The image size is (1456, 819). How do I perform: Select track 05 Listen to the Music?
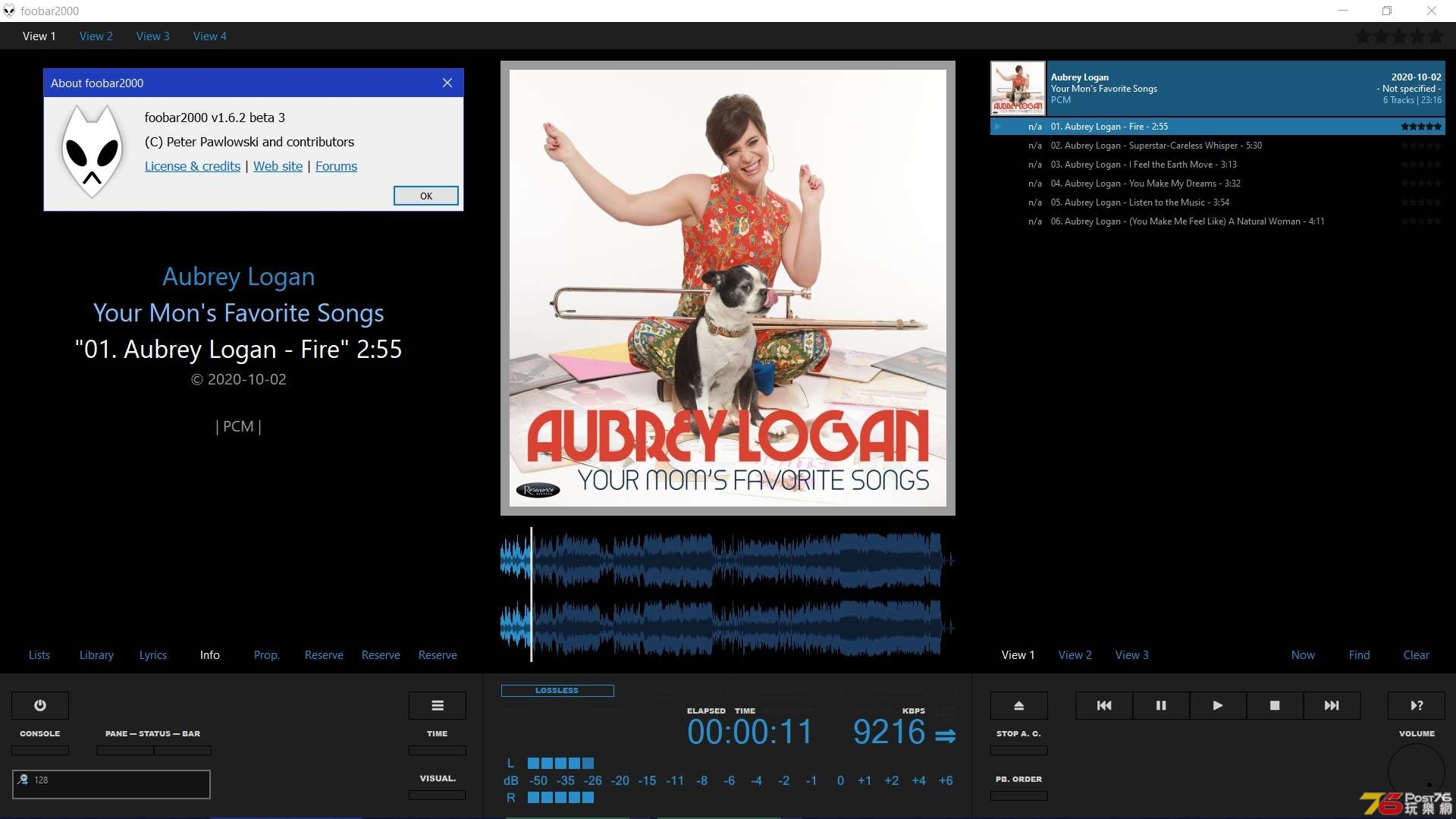click(x=1218, y=202)
